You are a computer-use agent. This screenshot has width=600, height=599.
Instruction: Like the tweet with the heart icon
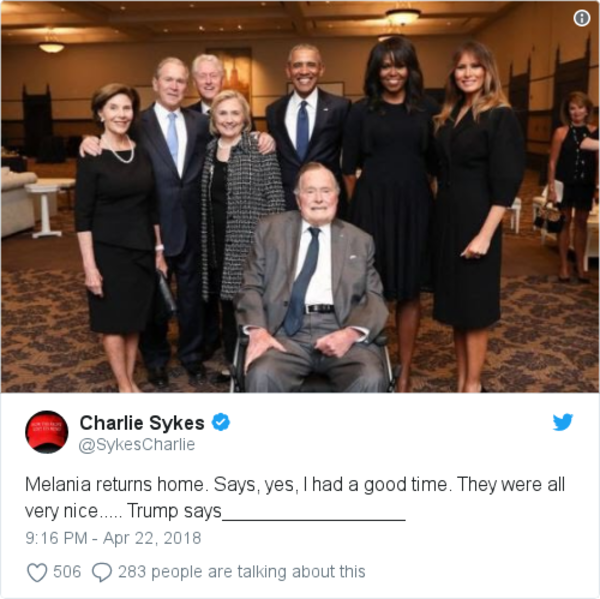(x=37, y=572)
